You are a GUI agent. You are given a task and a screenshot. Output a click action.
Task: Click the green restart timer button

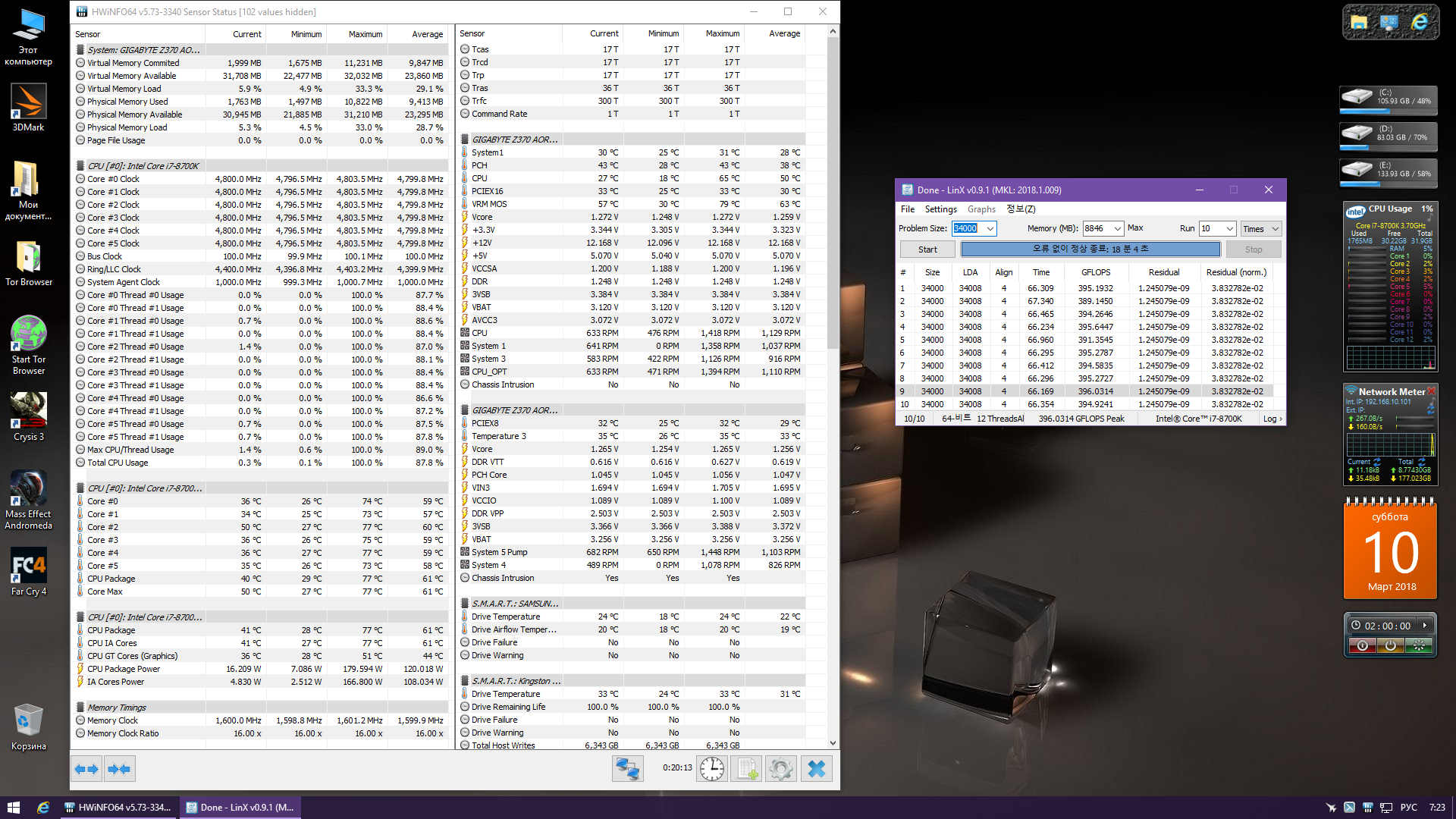pos(1418,645)
